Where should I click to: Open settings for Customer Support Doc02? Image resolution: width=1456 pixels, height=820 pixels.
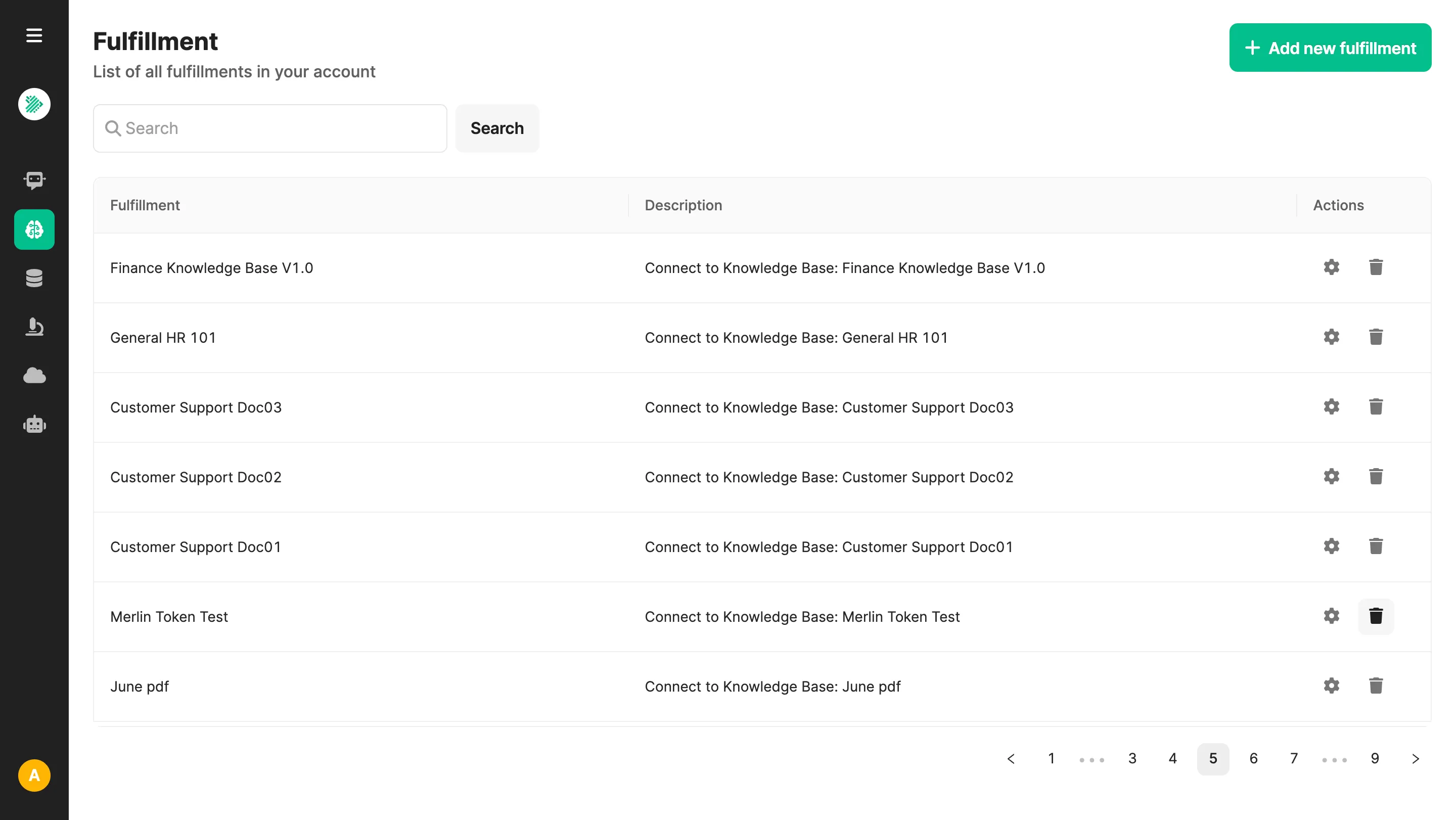tap(1331, 476)
